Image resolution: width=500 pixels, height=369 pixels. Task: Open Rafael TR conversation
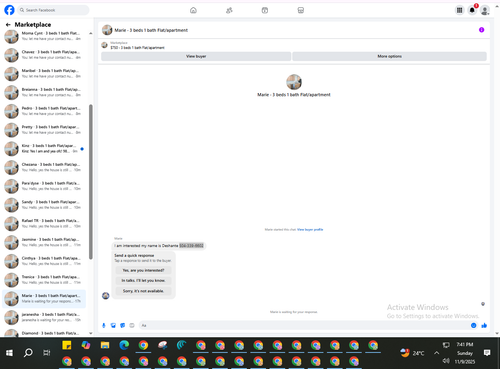[x=44, y=223]
